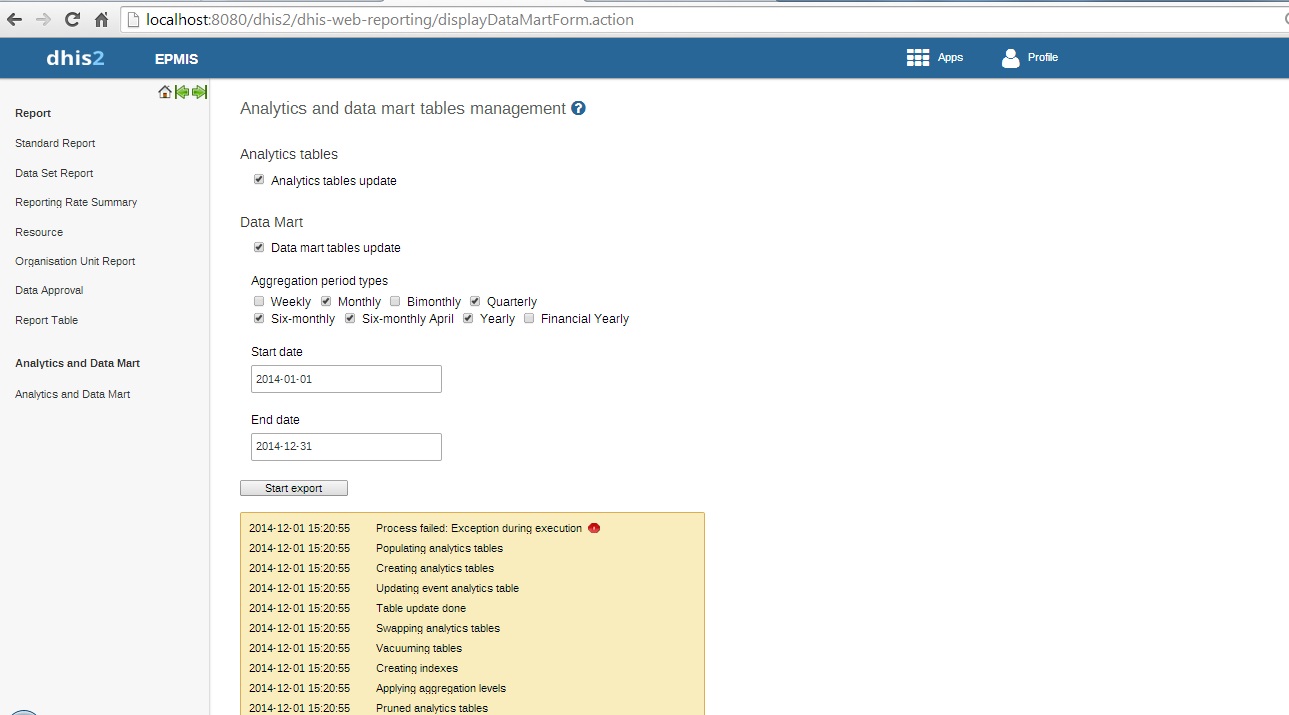Open Data Set Report in sidebar
This screenshot has width=1289, height=715.
pyautogui.click(x=54, y=173)
